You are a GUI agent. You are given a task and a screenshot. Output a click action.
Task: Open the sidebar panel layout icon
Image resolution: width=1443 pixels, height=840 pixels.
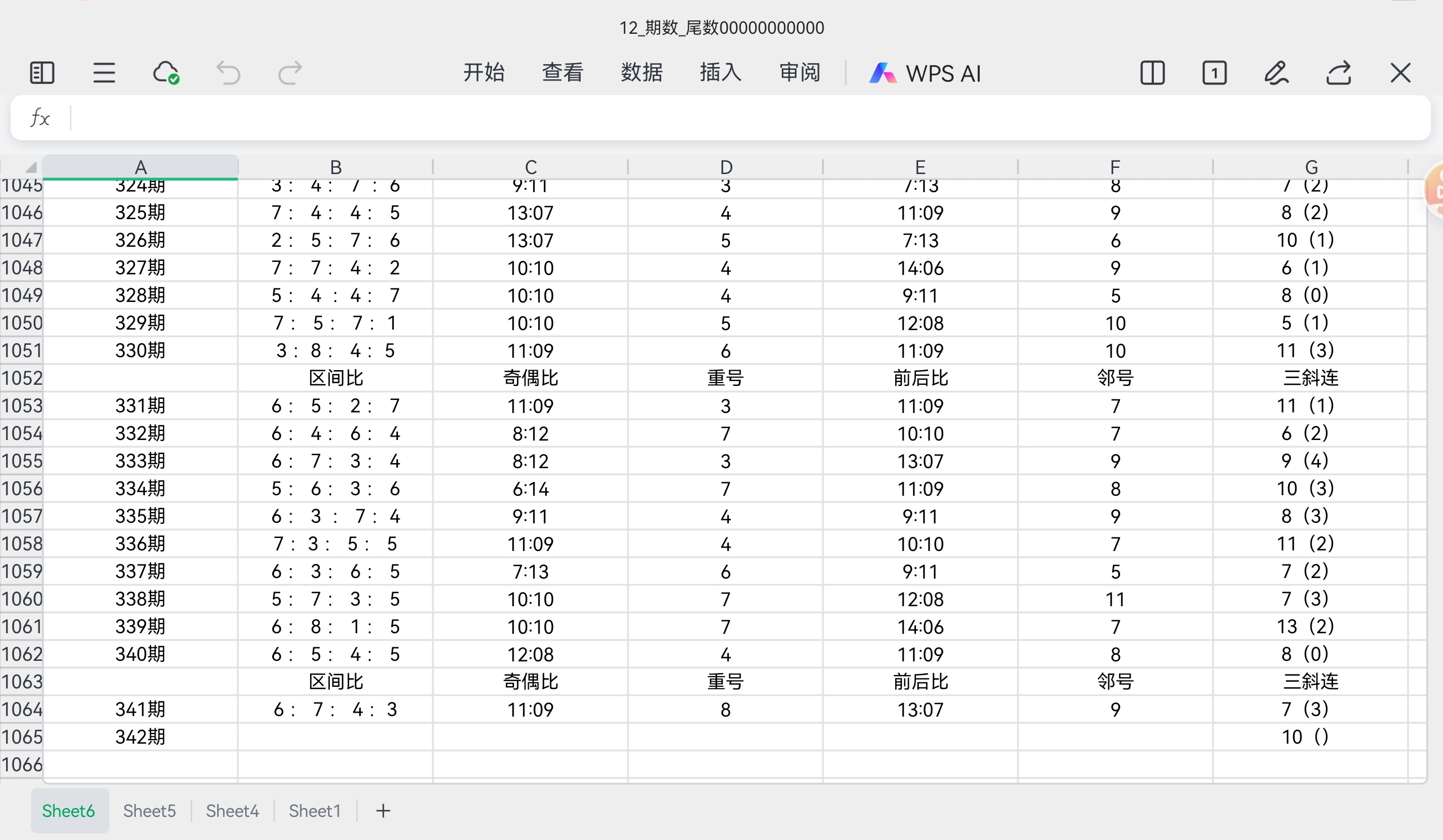[x=42, y=73]
